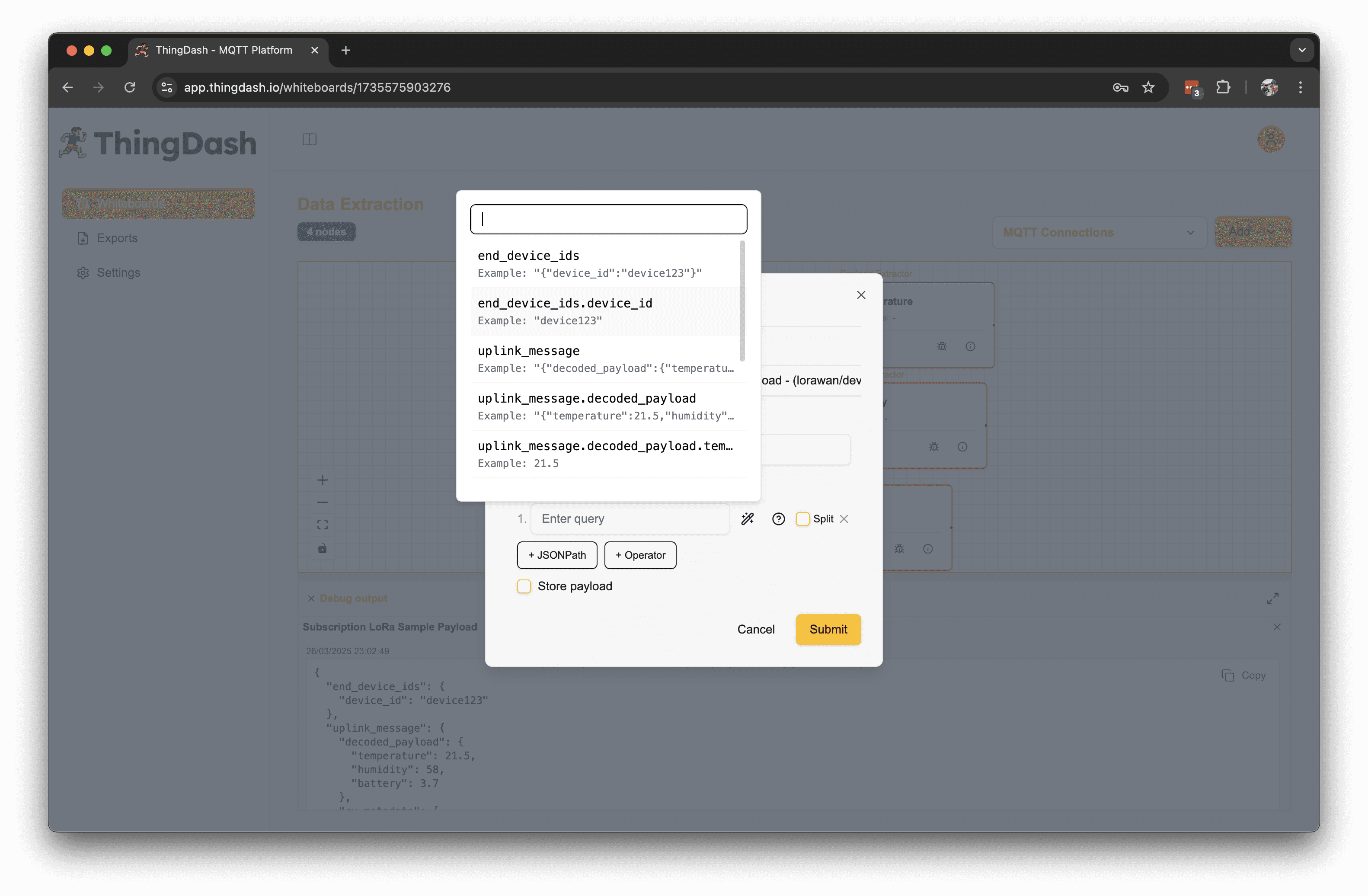Click the Enter query input field
Viewport: 1368px width, 896px height.
click(630, 519)
